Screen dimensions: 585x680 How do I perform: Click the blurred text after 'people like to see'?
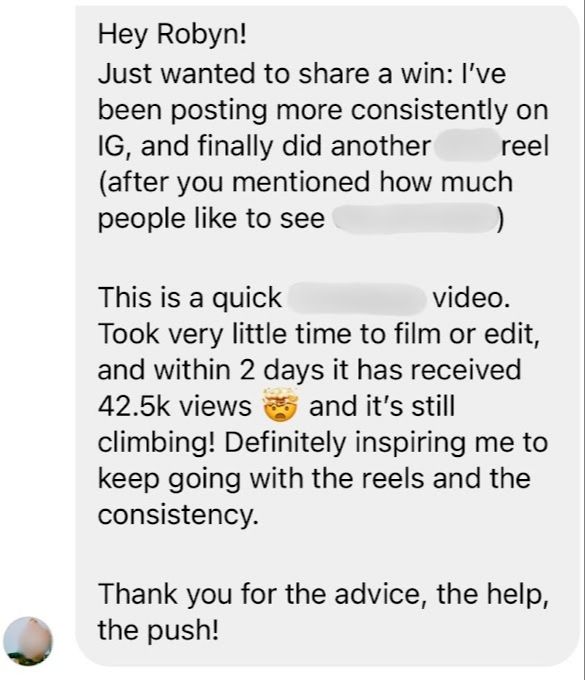[x=416, y=218]
